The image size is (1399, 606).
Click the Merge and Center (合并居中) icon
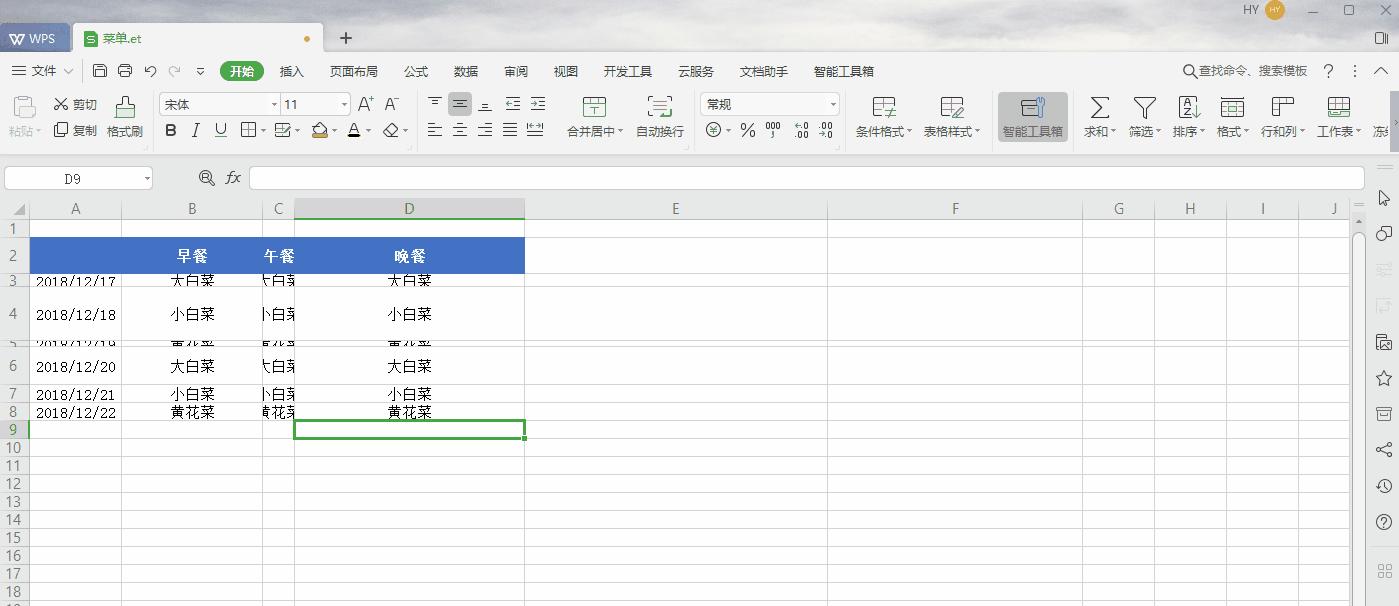[x=594, y=115]
